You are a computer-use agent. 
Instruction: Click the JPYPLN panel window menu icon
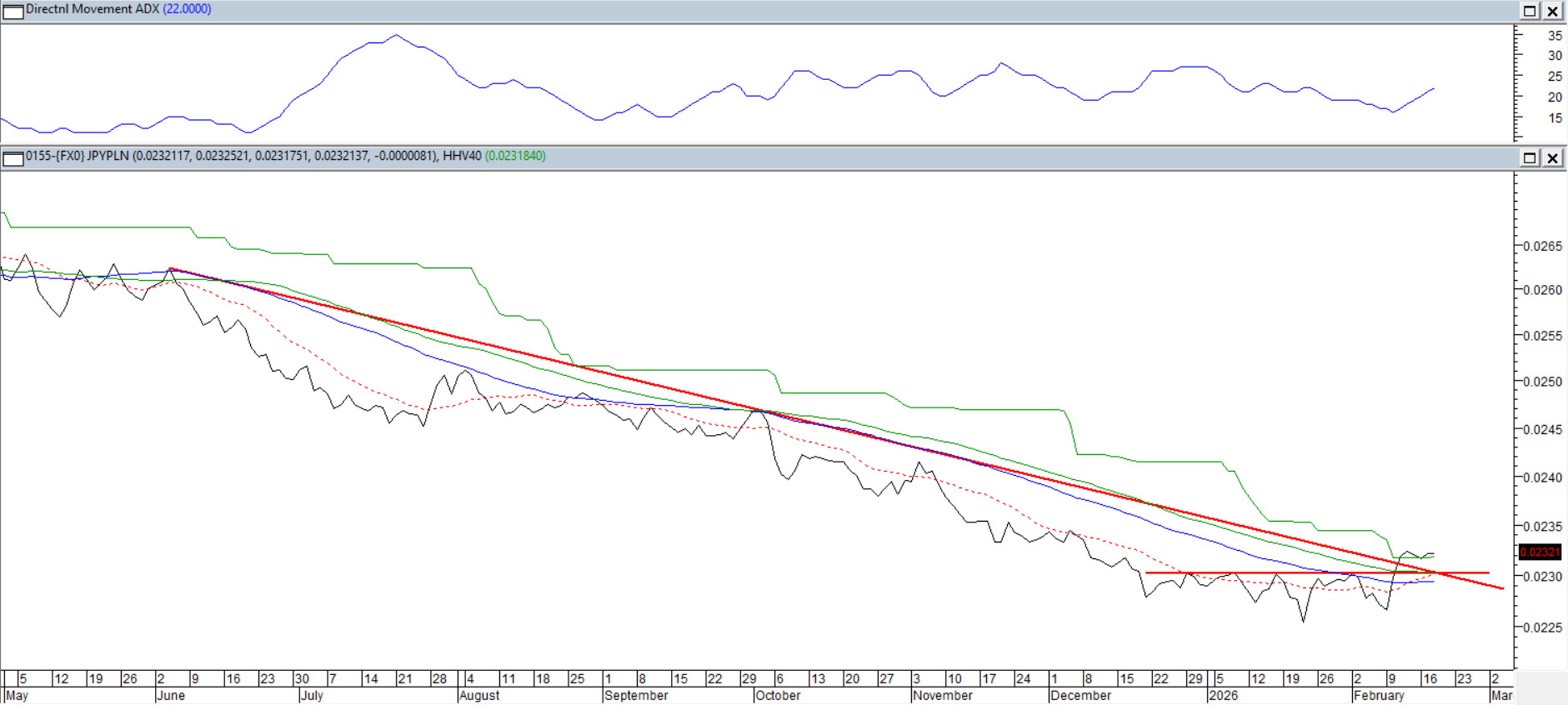click(13, 157)
